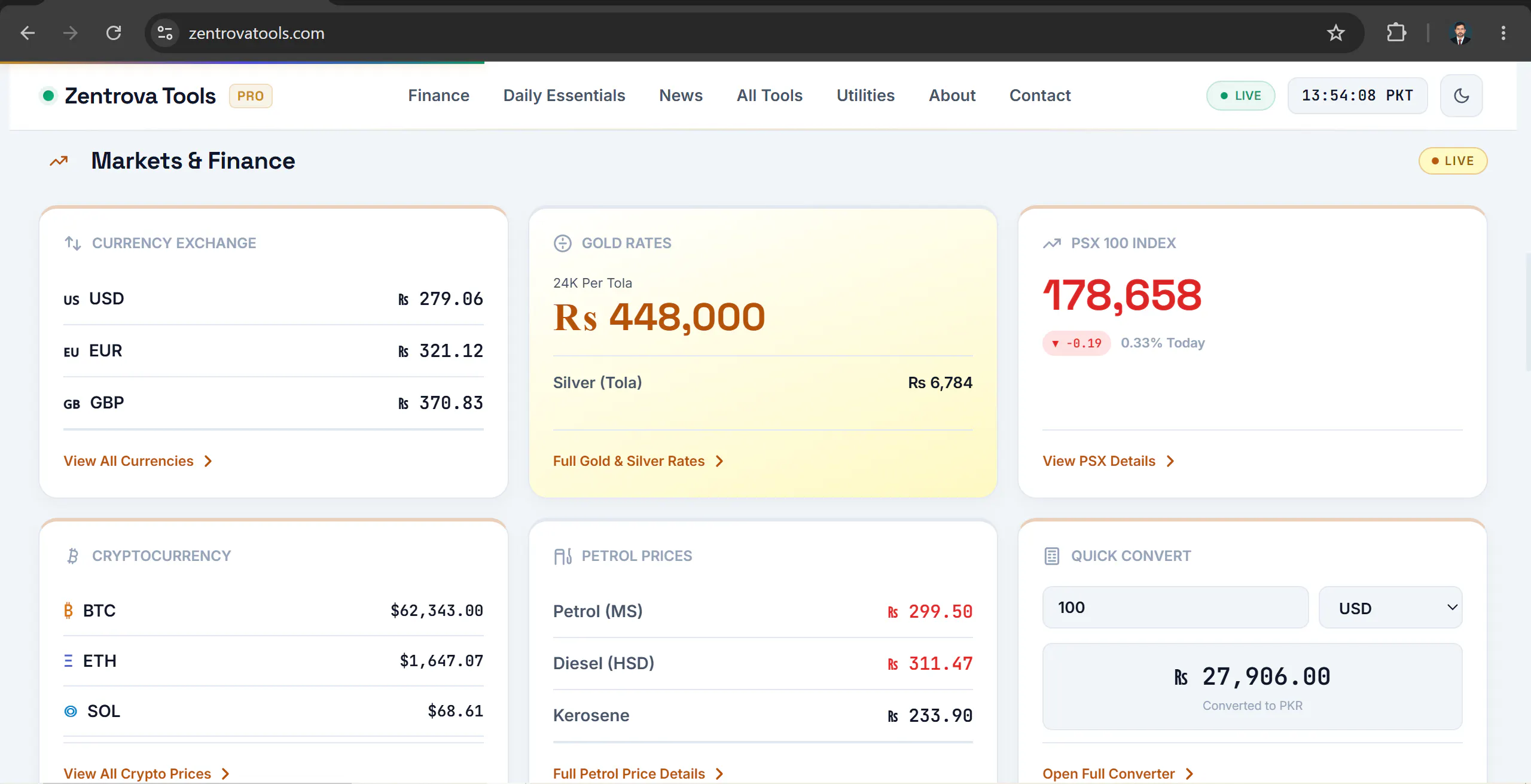Image resolution: width=1531 pixels, height=784 pixels.
Task: Go to the About page
Action: click(952, 96)
